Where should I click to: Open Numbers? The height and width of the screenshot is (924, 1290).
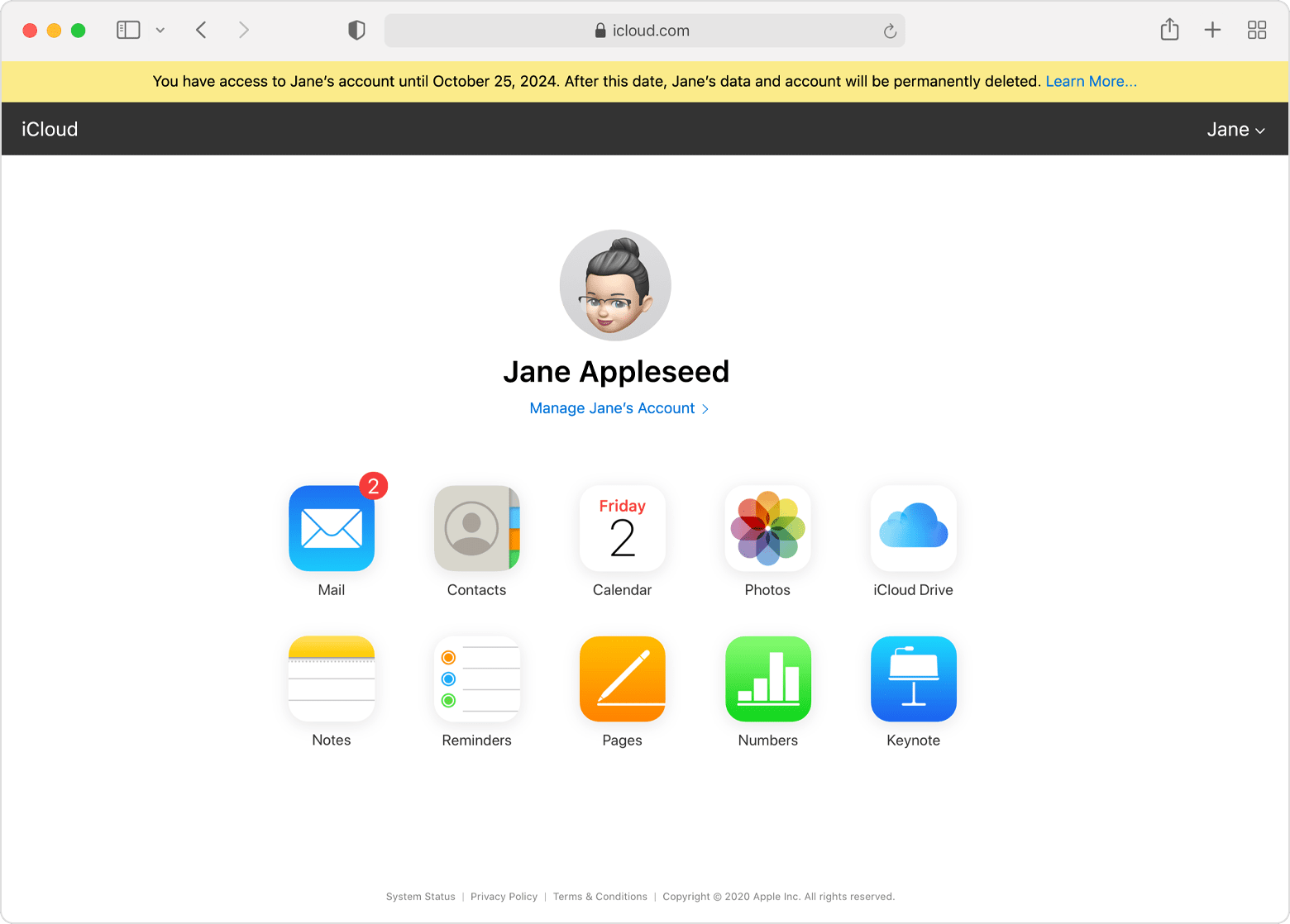point(767,679)
